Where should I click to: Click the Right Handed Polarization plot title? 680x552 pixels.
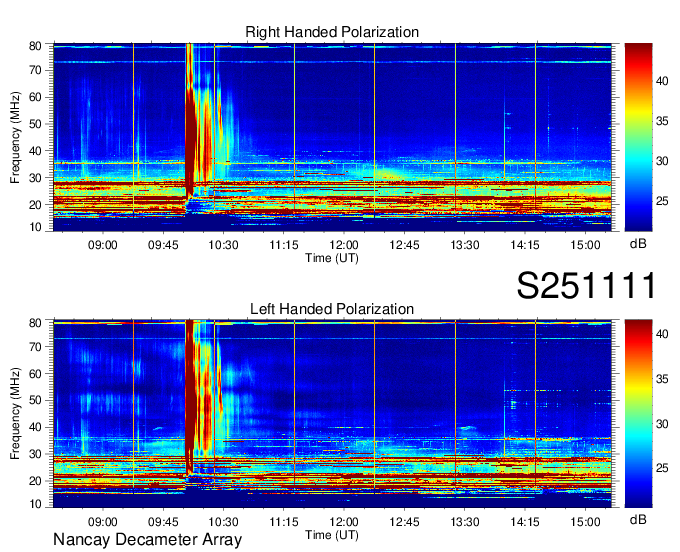click(x=332, y=33)
